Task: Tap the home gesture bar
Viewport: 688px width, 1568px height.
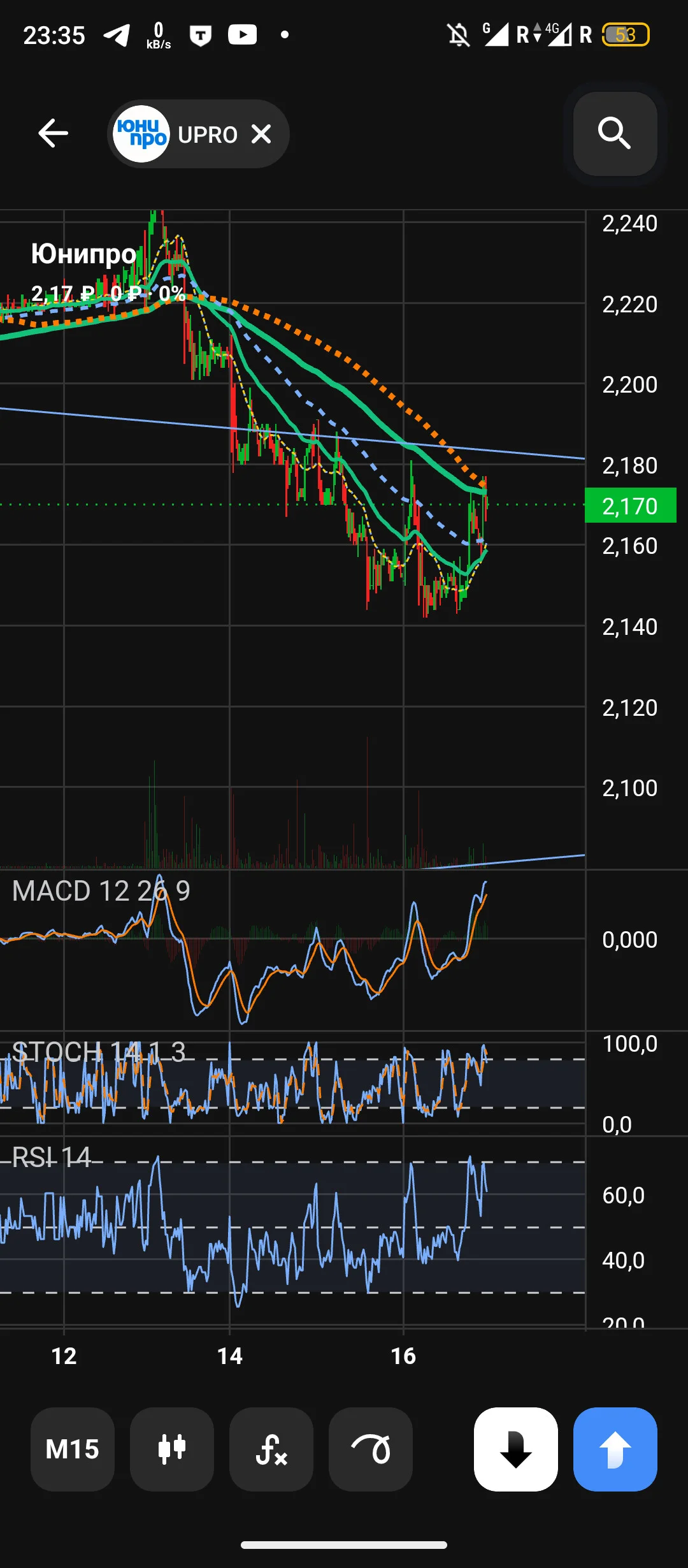Action: pyautogui.click(x=344, y=1544)
